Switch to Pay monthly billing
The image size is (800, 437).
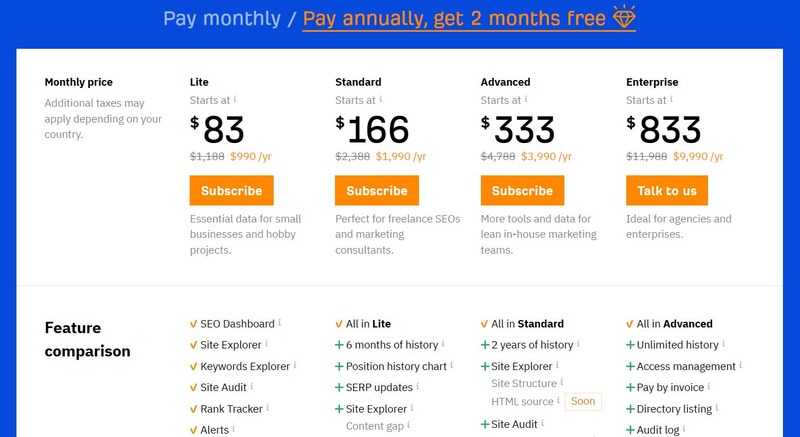click(222, 19)
